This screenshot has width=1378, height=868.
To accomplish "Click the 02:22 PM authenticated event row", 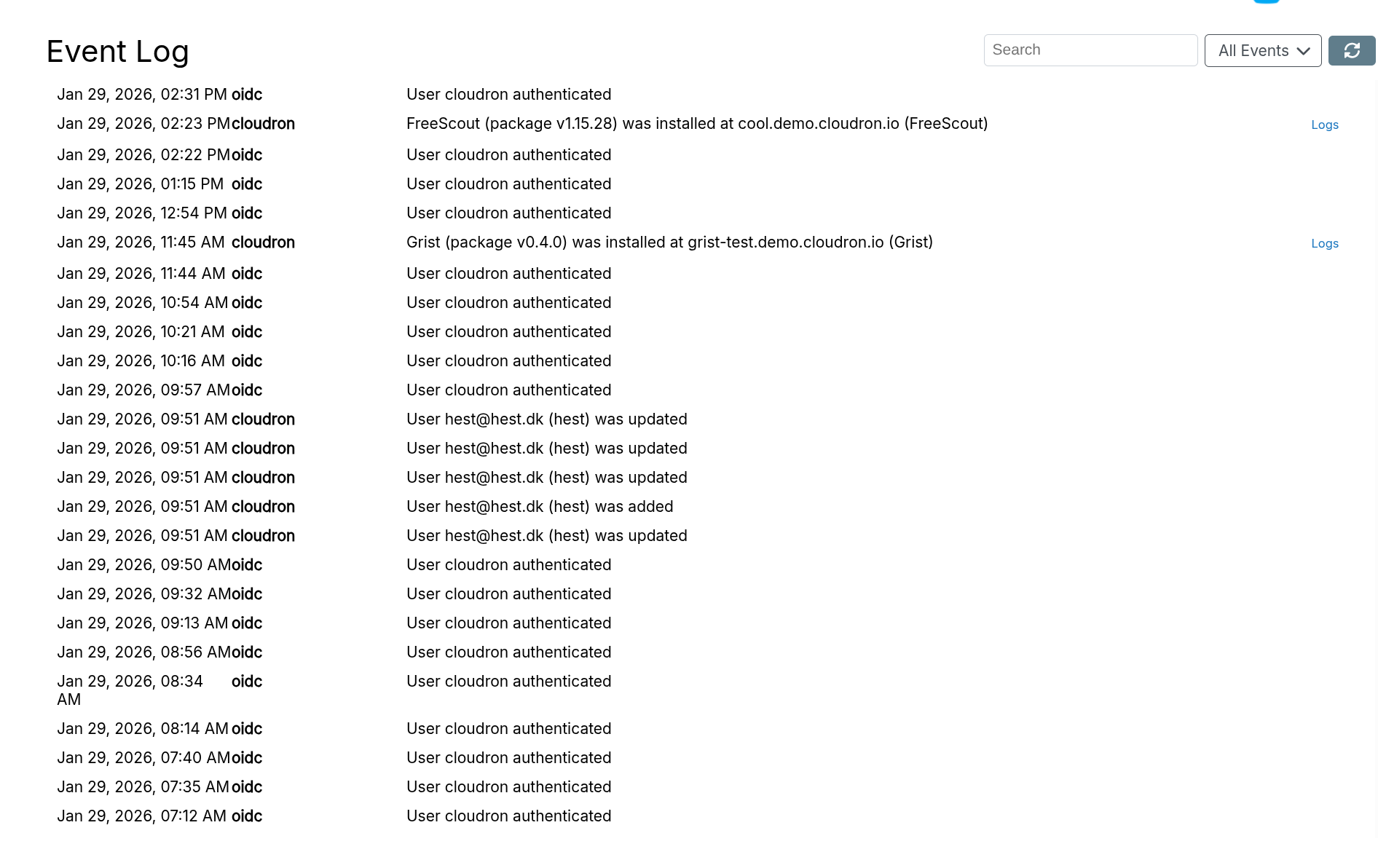I will 508,155.
